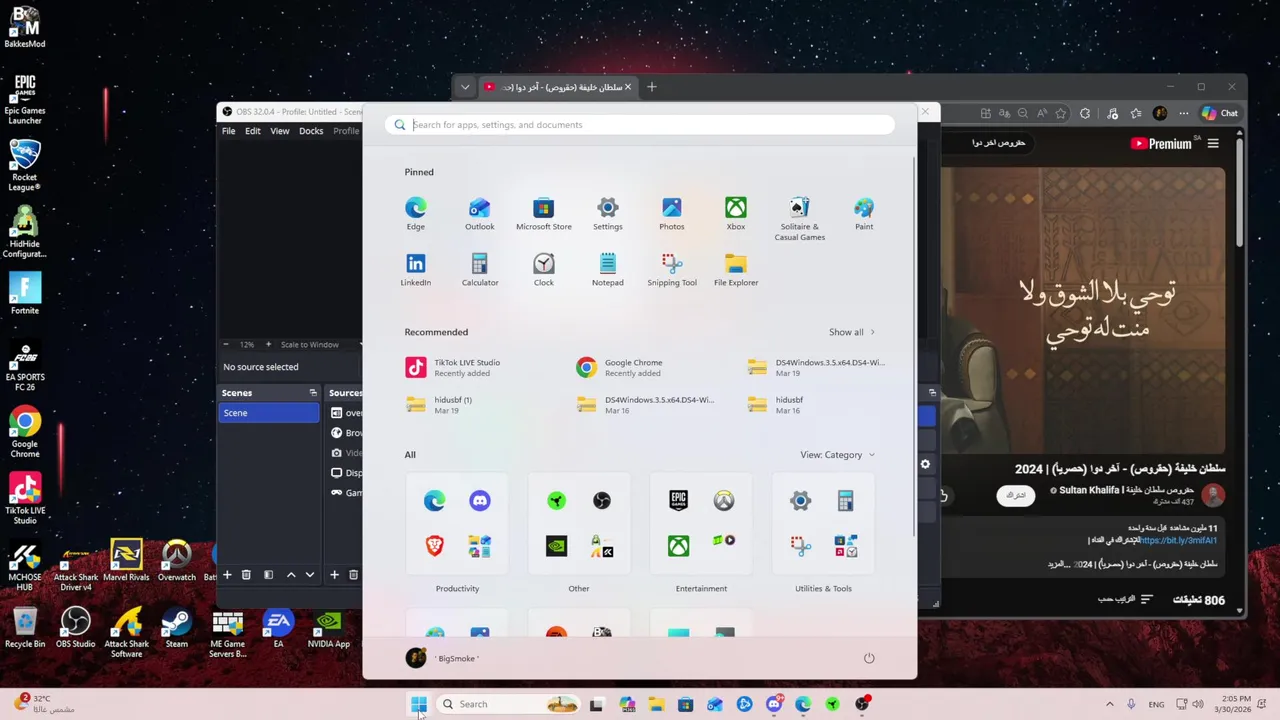The width and height of the screenshot is (1280, 720).
Task: Add browser favorite with star icon
Action: coord(1061,113)
